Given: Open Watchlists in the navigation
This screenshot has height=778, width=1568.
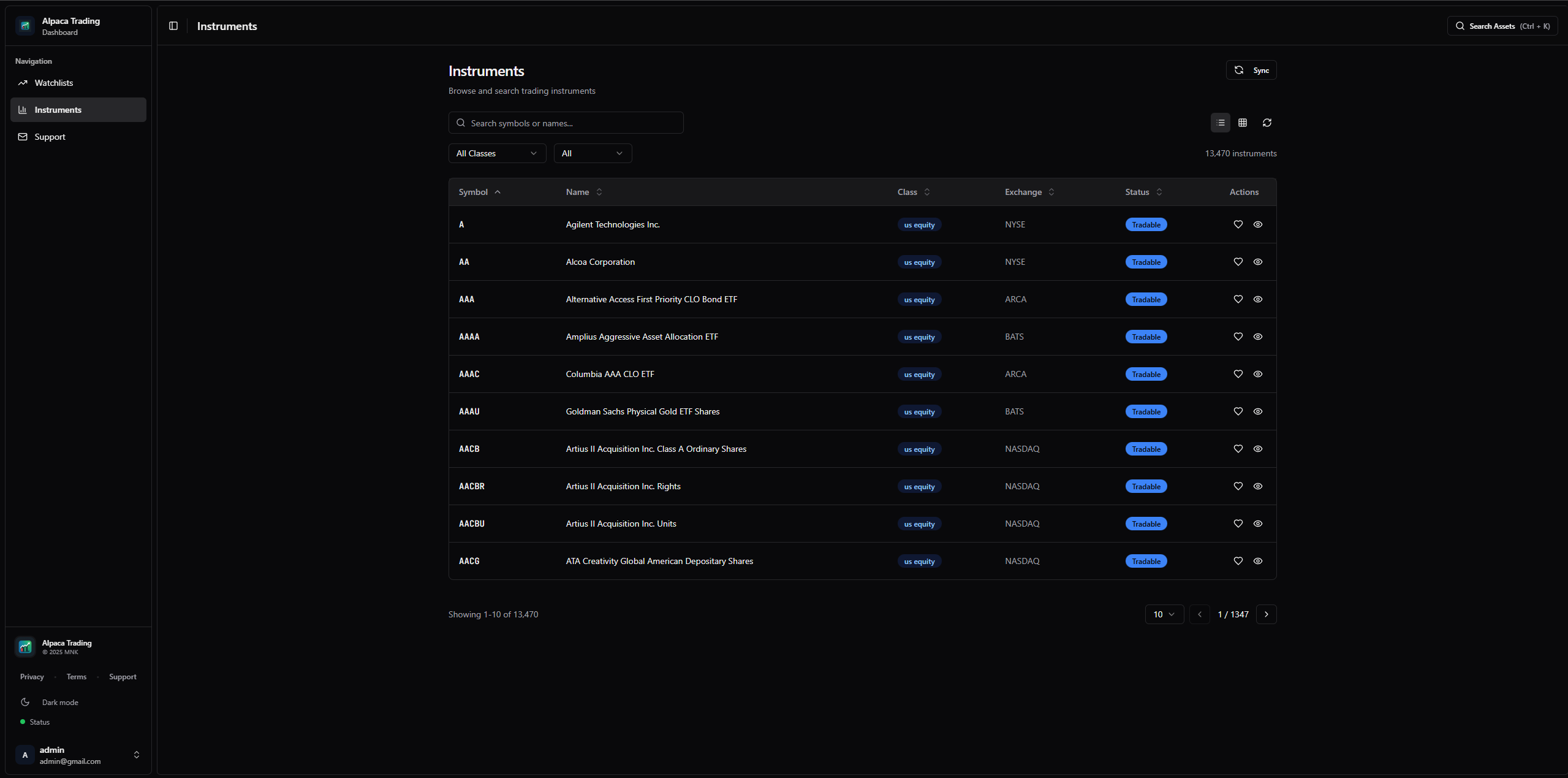Looking at the screenshot, I should tap(54, 83).
